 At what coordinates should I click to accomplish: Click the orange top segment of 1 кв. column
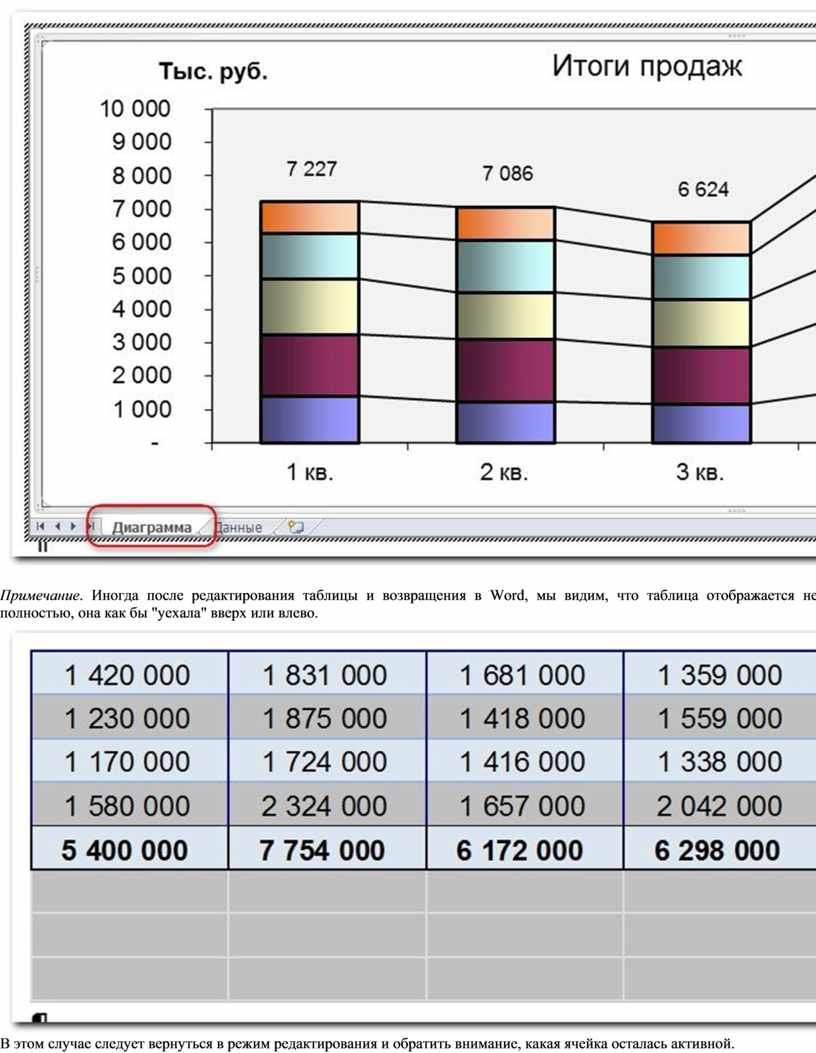click(309, 217)
